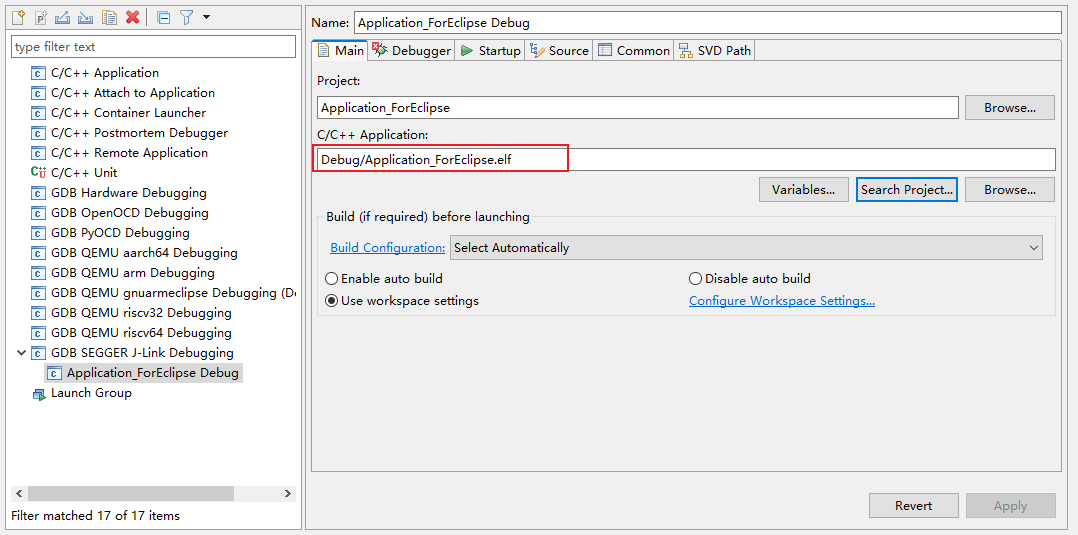Click the Collapse All icon
Viewport: 1078px width, 535px height.
pyautogui.click(x=163, y=17)
